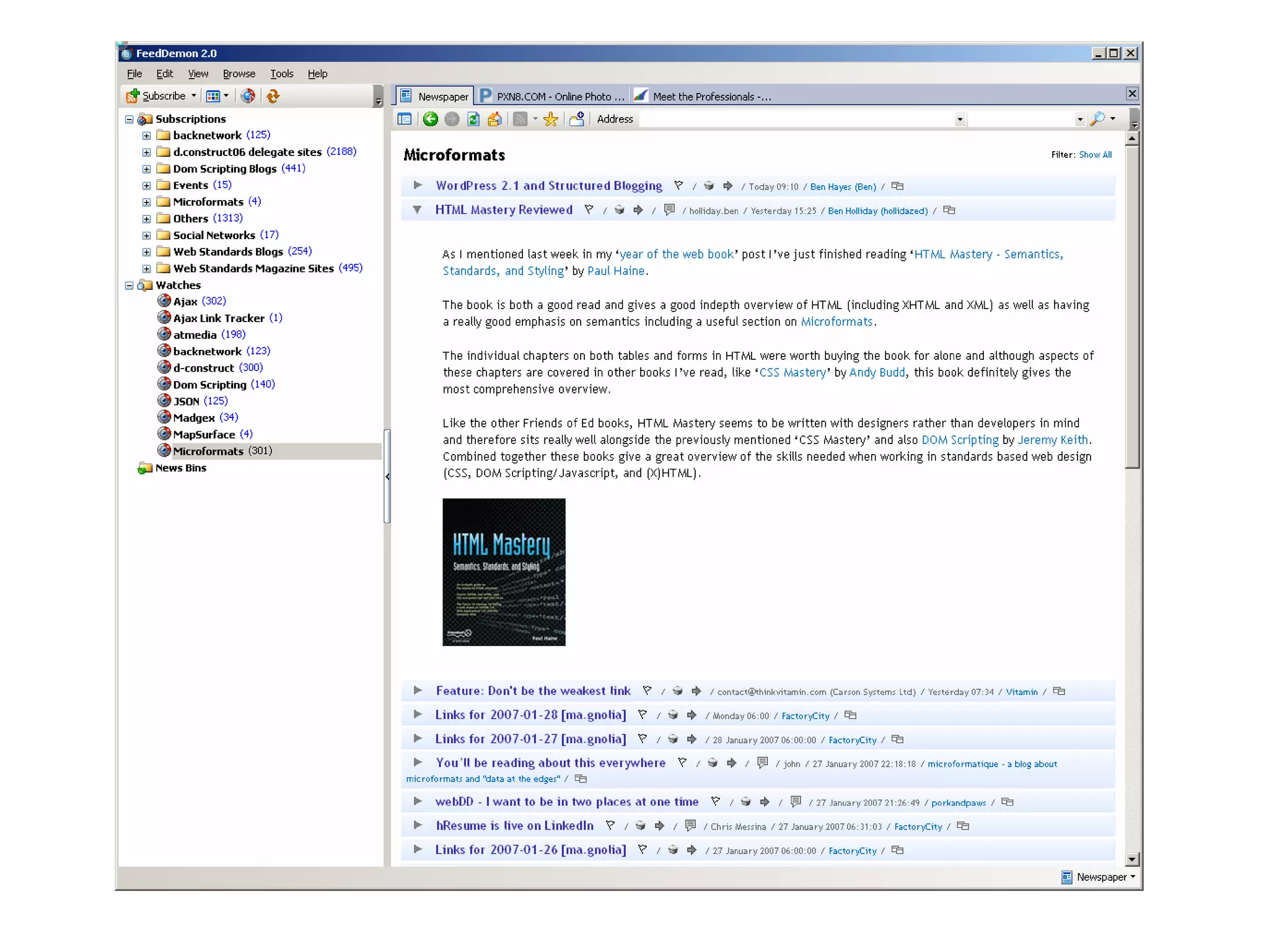
Task: Click news bin icon on HTML Mastery Reviewed
Action: coord(619,210)
